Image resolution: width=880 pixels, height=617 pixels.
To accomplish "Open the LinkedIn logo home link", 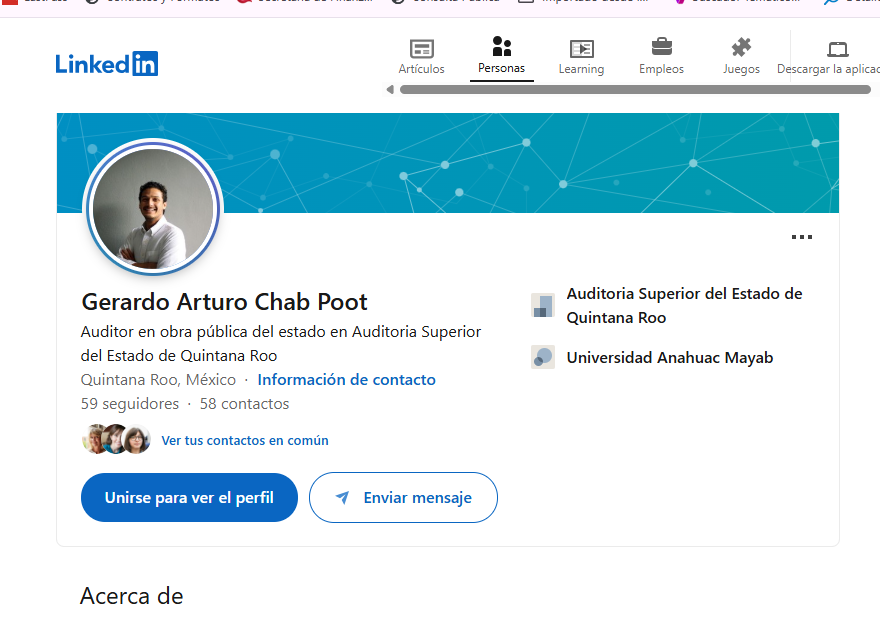I will [x=107, y=63].
